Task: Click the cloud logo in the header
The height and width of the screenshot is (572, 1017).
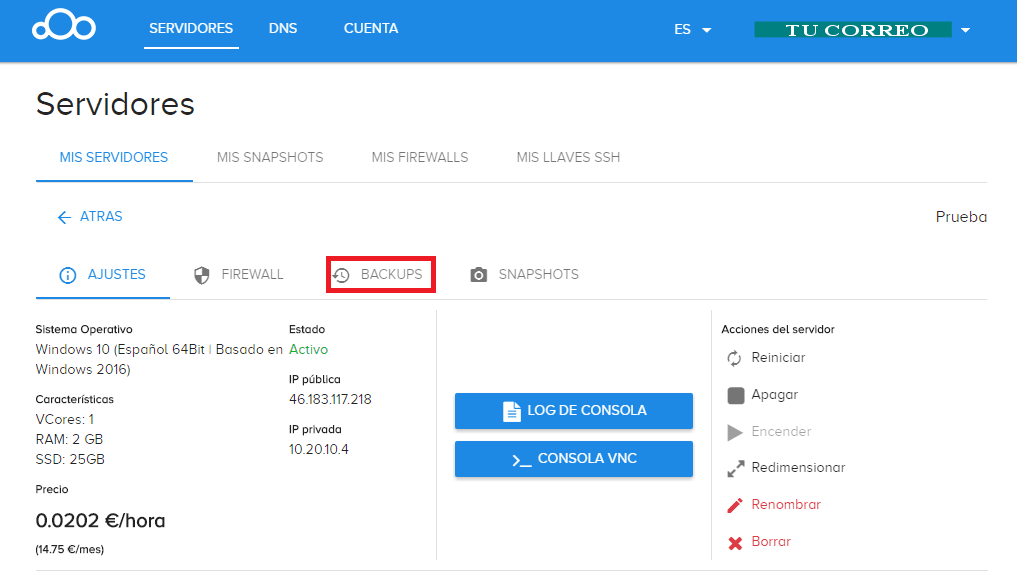Action: pyautogui.click(x=64, y=25)
